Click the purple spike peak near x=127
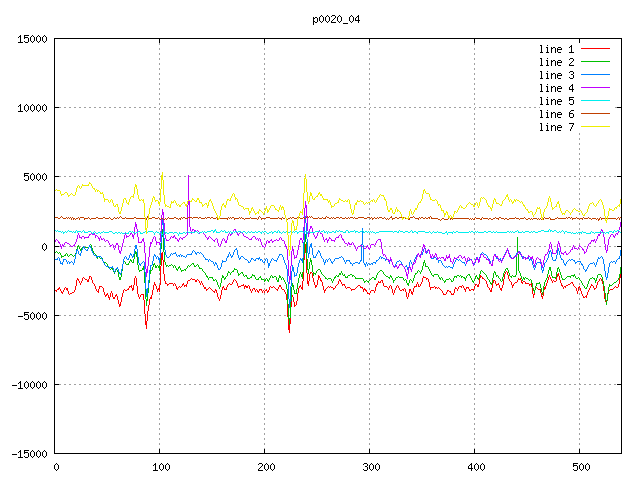This screenshot has width=640, height=480. (188, 176)
